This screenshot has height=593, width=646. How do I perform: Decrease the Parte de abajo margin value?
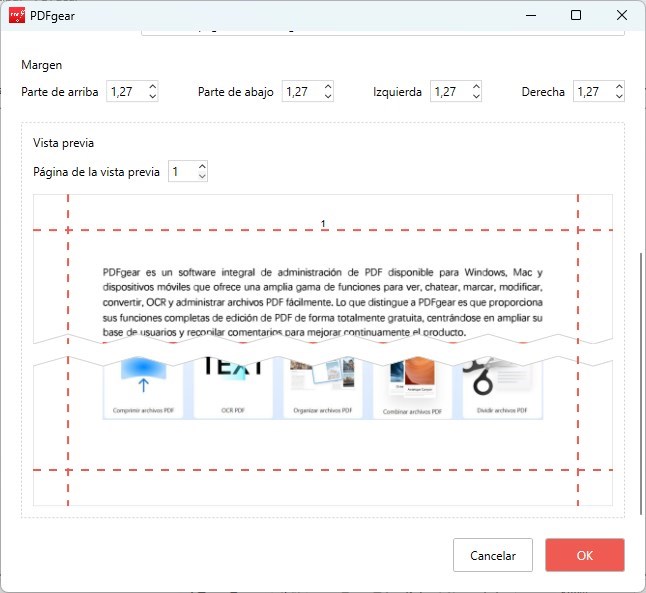pyautogui.click(x=328, y=96)
